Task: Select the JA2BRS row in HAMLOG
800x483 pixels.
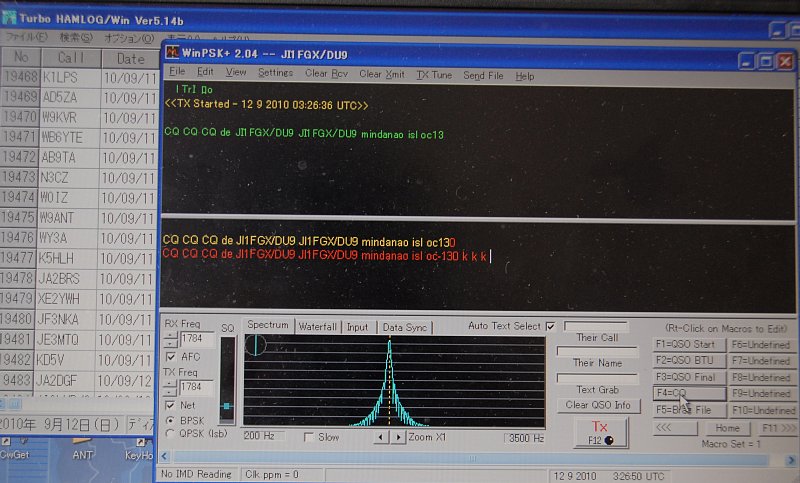Action: click(x=78, y=278)
